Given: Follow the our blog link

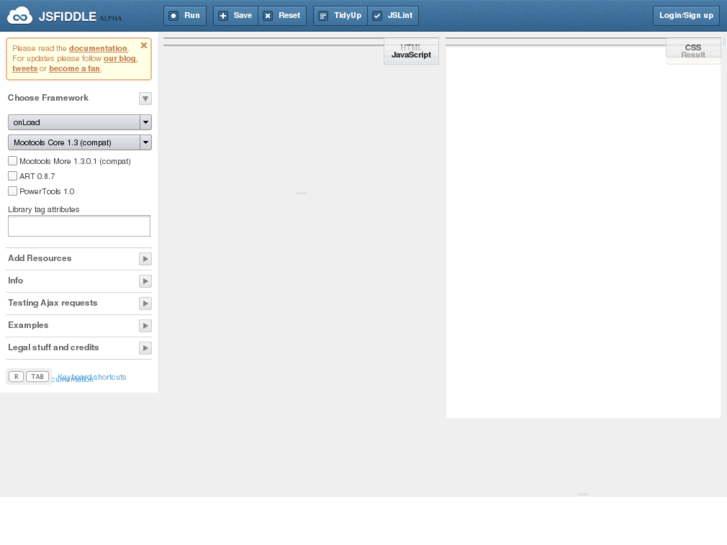Looking at the screenshot, I should tap(120, 58).
